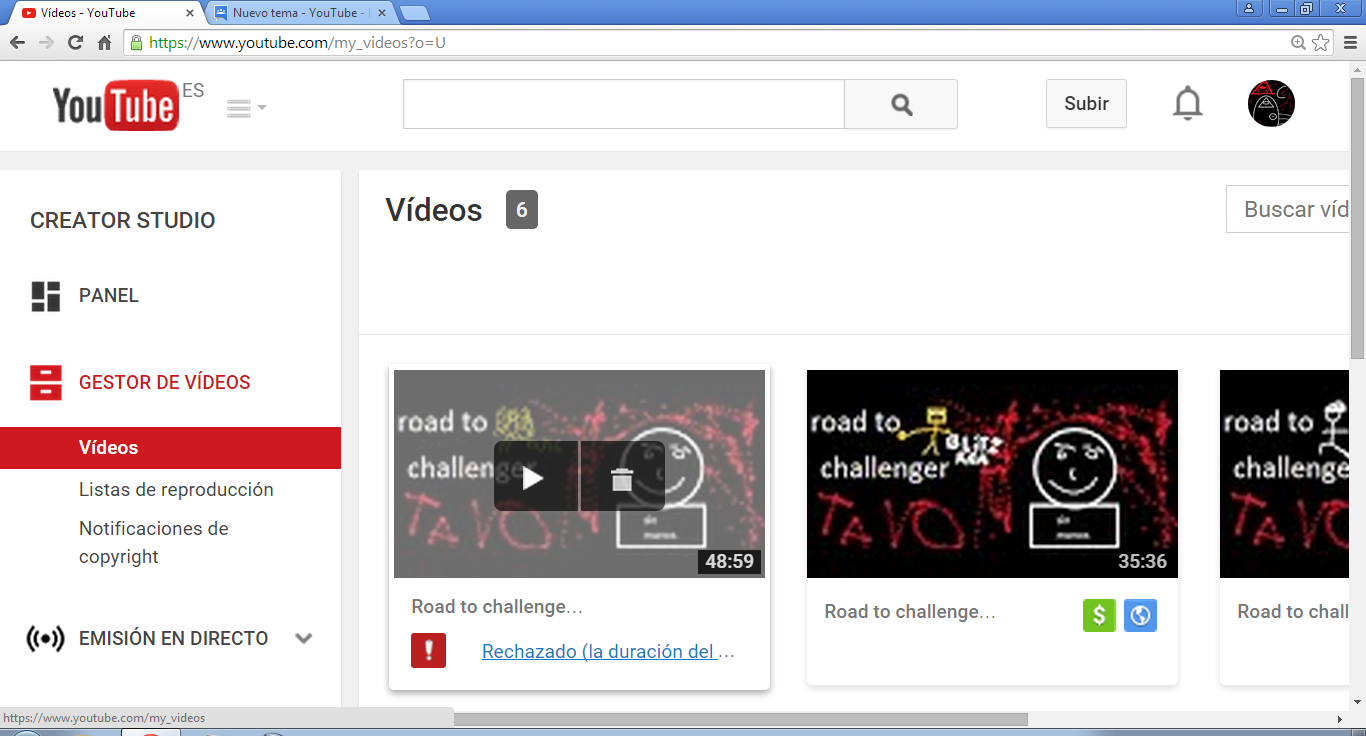Open Notificaciones de copyright
The image size is (1366, 736).
154,542
